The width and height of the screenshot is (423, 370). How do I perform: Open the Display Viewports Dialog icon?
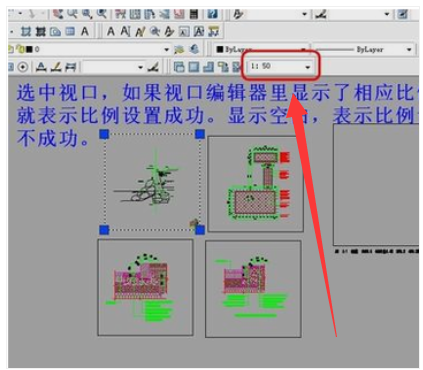click(x=179, y=67)
